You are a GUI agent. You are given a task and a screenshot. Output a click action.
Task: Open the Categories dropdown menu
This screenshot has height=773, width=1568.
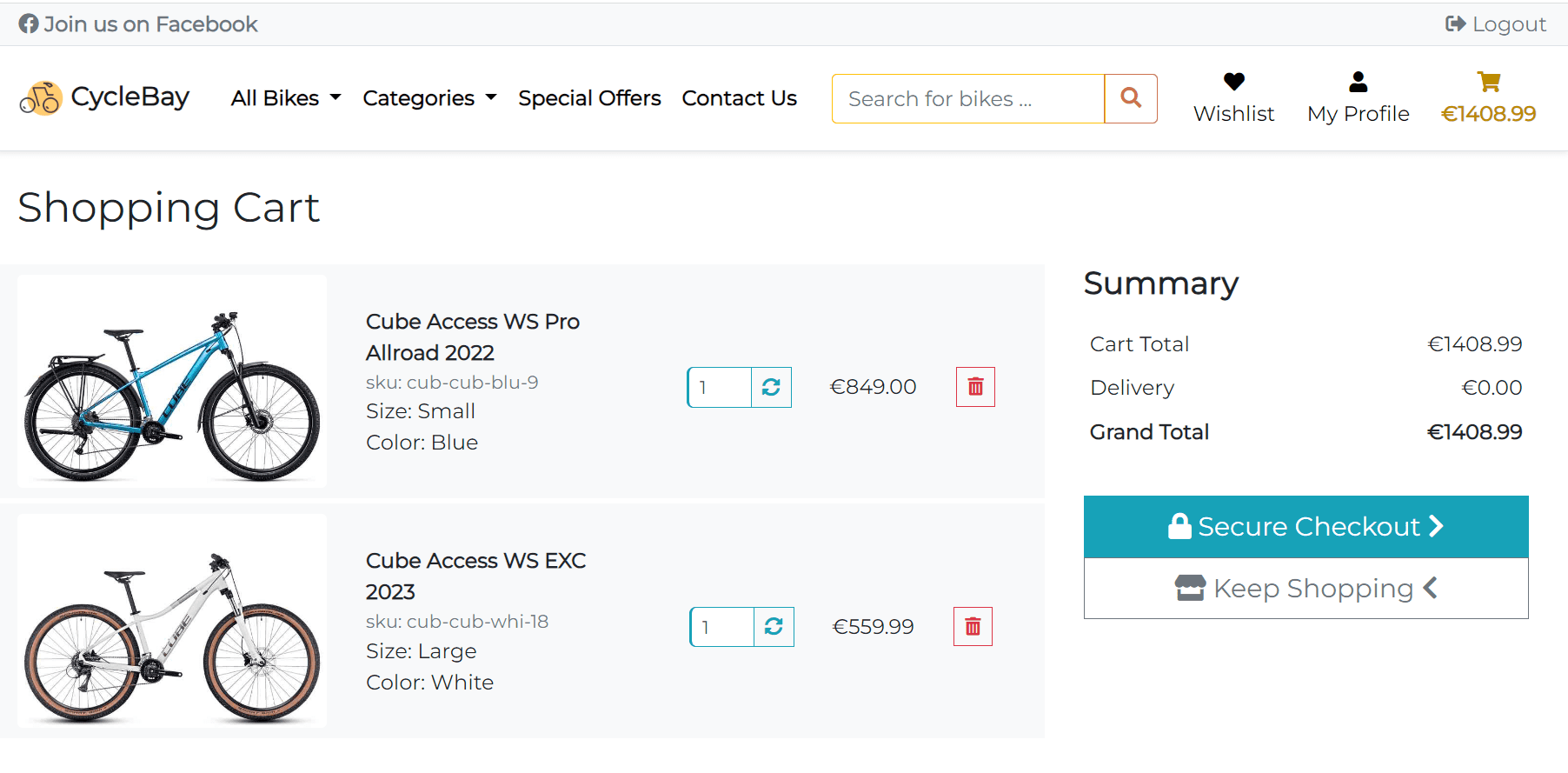pyautogui.click(x=429, y=98)
